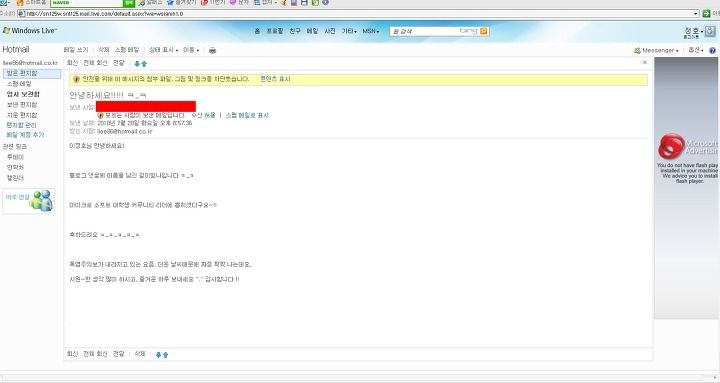Click the Windows Live logo
The width and height of the screenshot is (720, 383).
[30, 30]
